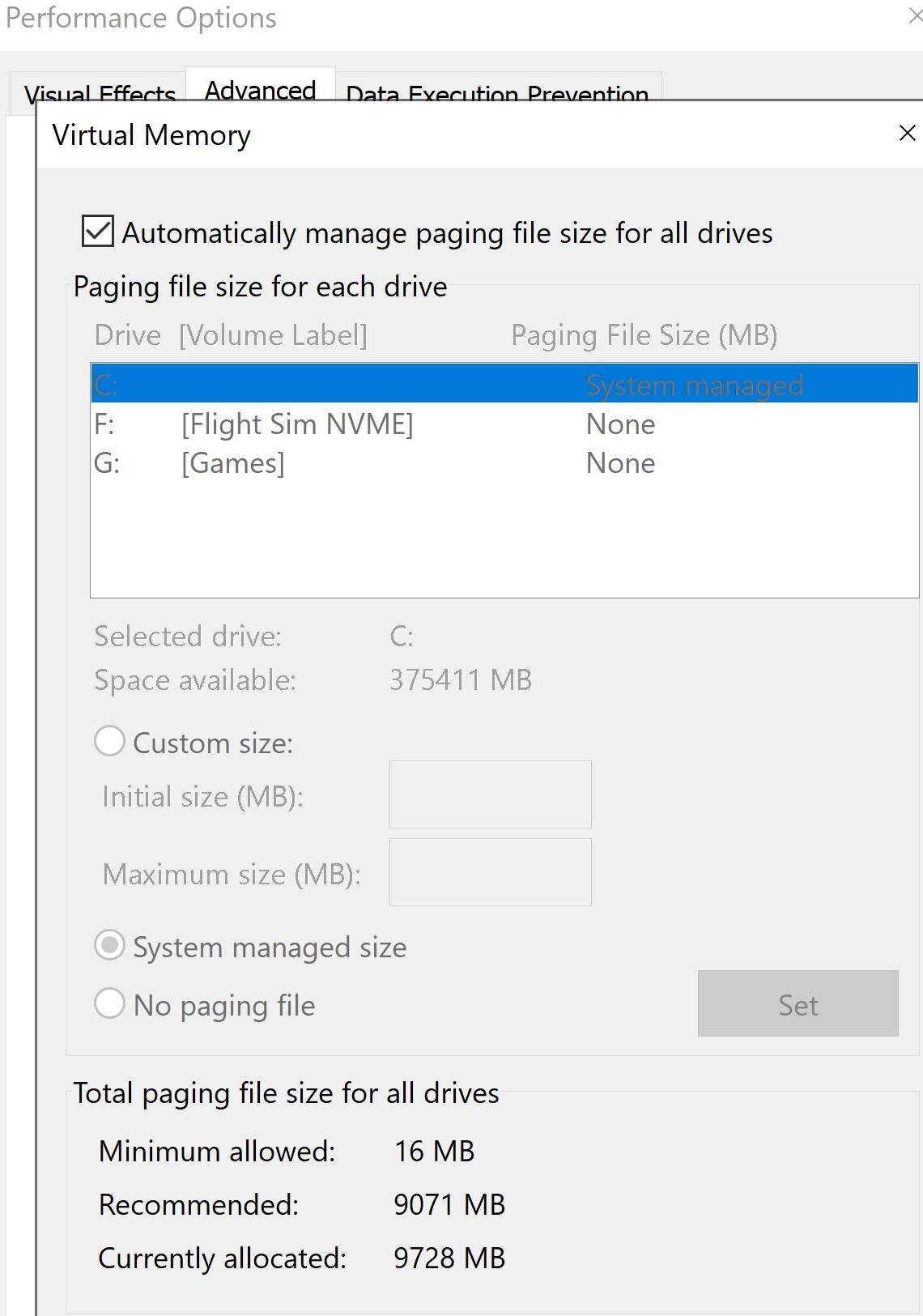Select the No paging file option
The image size is (923, 1316).
coord(110,1004)
